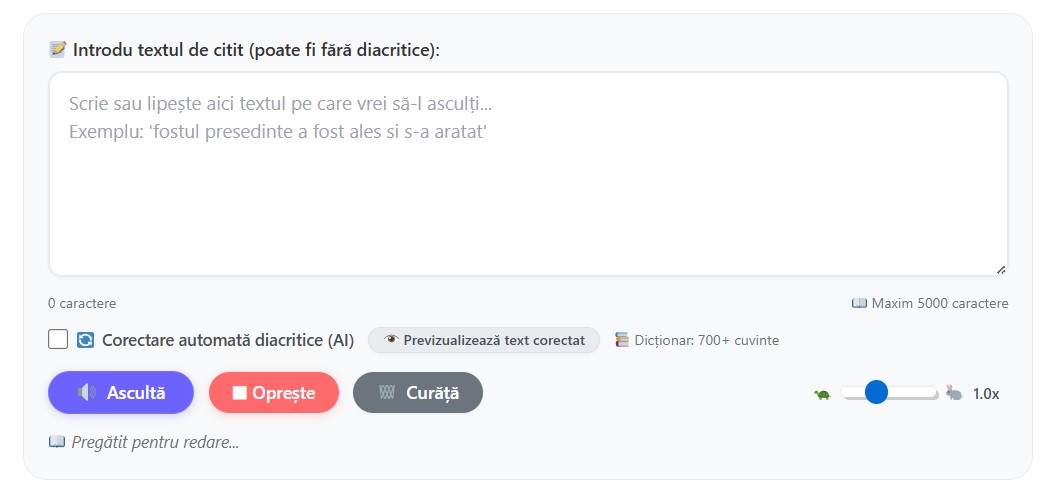
Task: Click the textarea corner resize handle
Action: click(x=1001, y=269)
